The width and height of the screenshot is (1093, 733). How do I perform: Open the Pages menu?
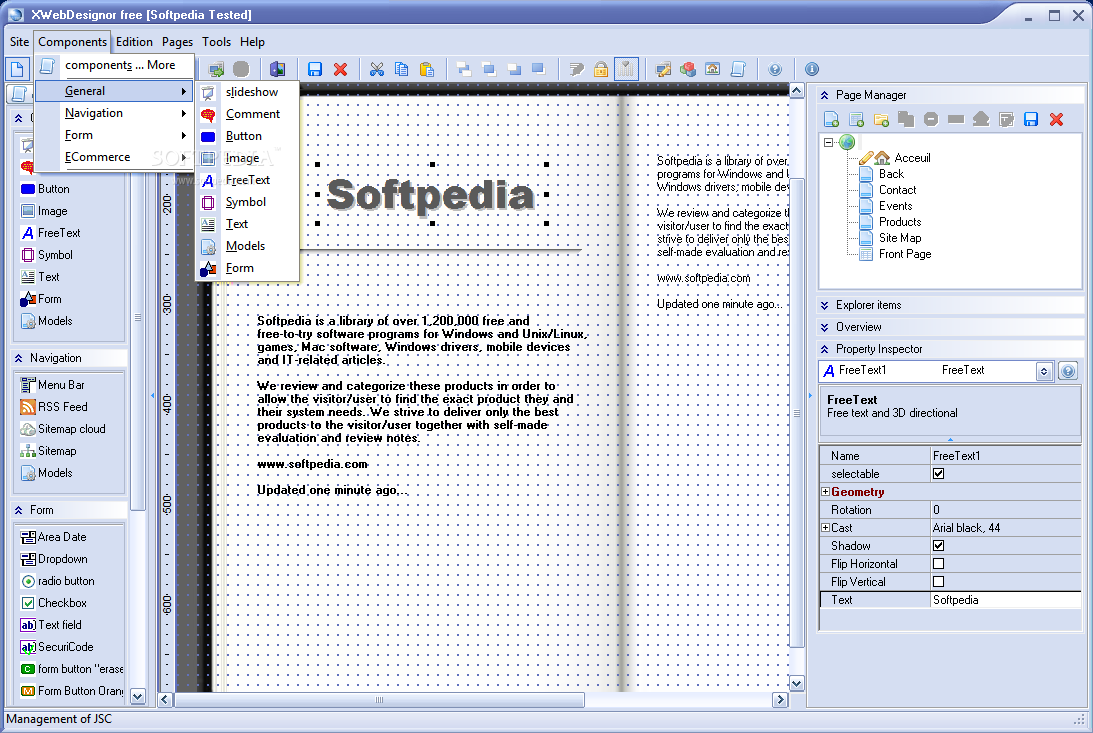(x=177, y=42)
